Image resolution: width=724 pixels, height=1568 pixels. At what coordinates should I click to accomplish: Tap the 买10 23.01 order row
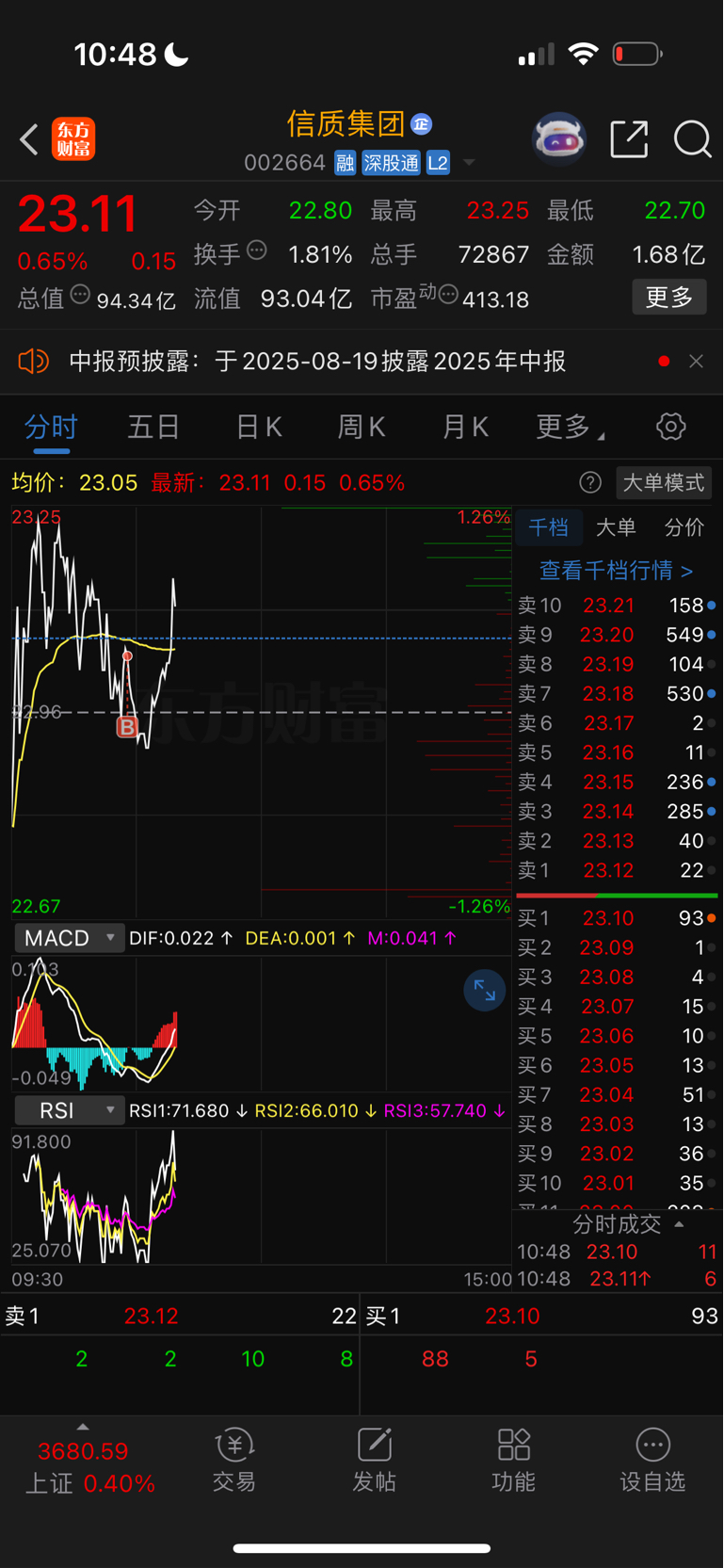coord(617,1183)
